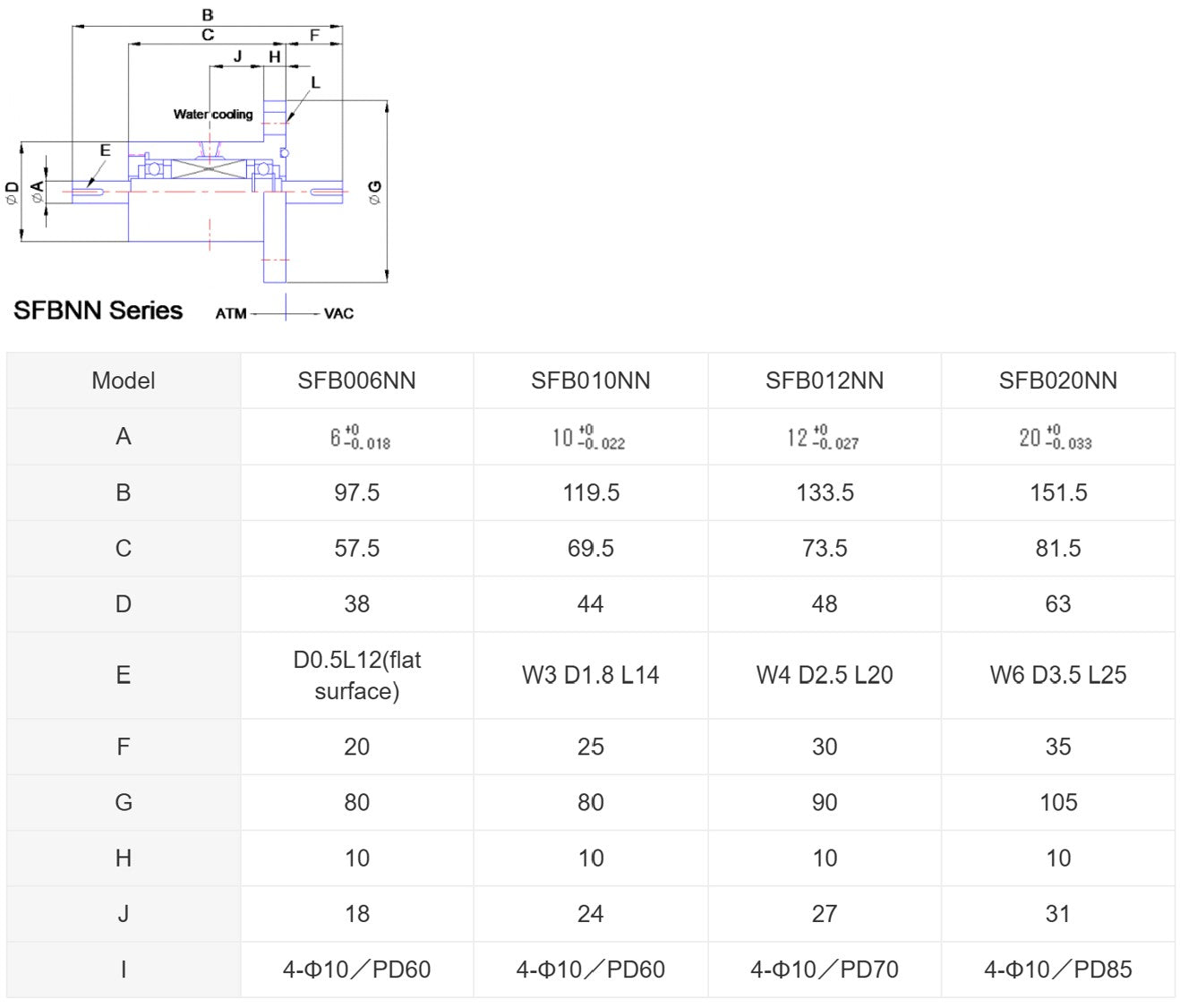Click the B value 97.5 cell
This screenshot has width=1180, height=1008.
(357, 492)
